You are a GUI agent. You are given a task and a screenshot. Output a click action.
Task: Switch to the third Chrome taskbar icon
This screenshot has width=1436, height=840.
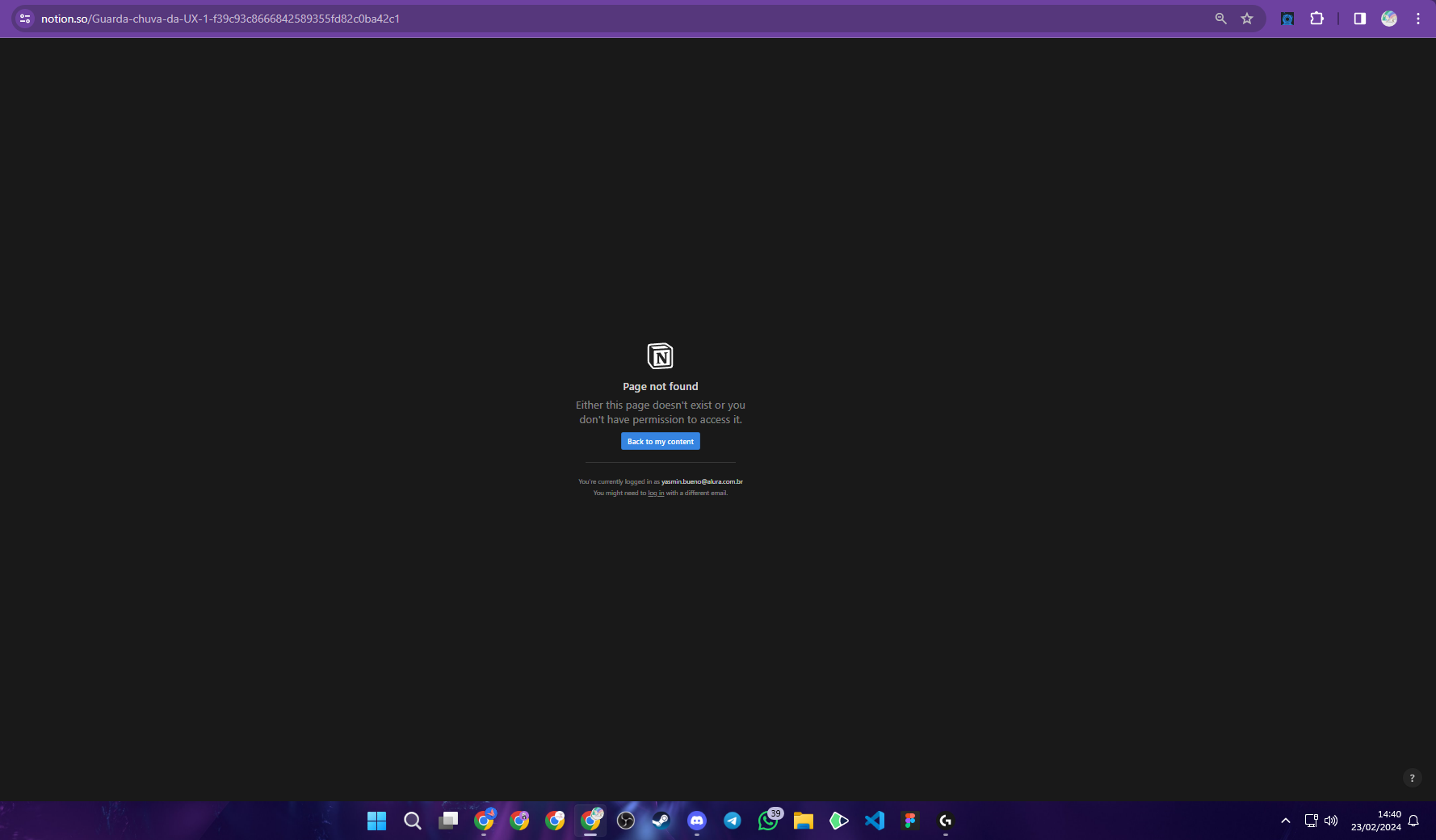(555, 821)
